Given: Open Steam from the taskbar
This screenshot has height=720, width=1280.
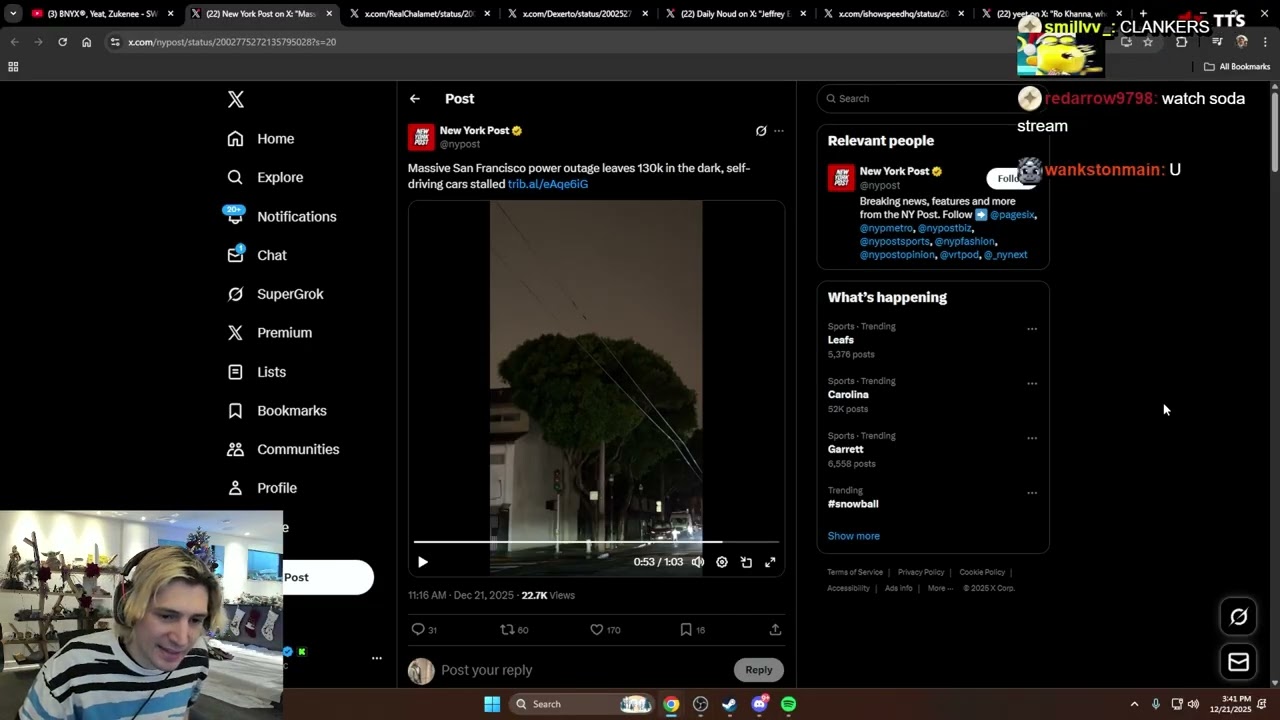Looking at the screenshot, I should click(x=730, y=704).
